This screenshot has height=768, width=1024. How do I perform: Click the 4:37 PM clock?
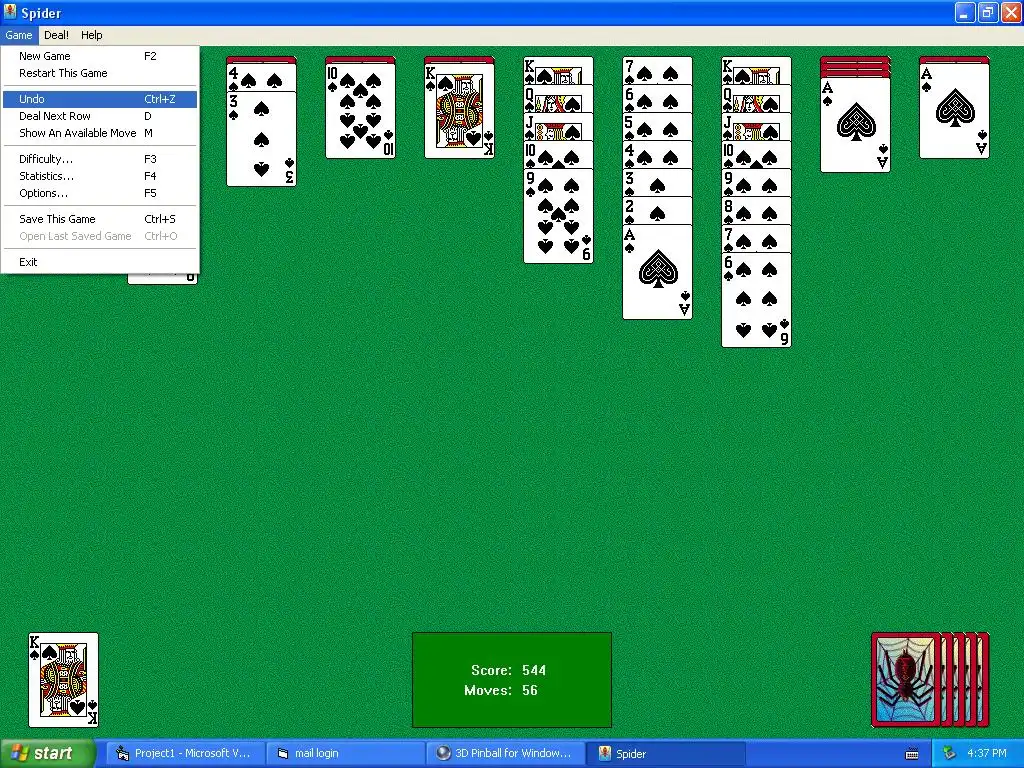(x=987, y=754)
